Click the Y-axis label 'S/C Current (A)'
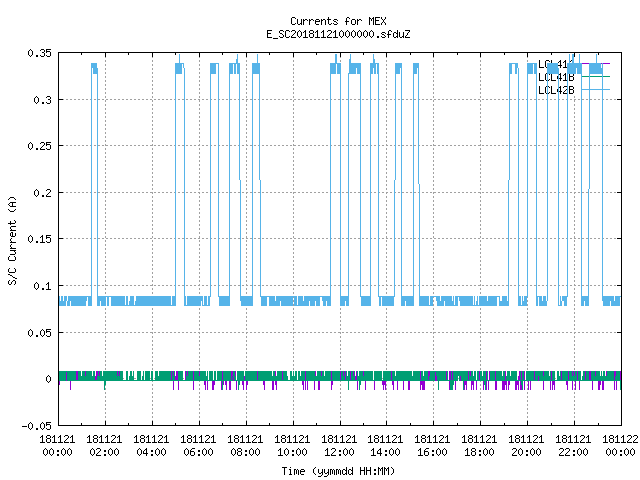The width and height of the screenshot is (640, 480). coord(12,240)
